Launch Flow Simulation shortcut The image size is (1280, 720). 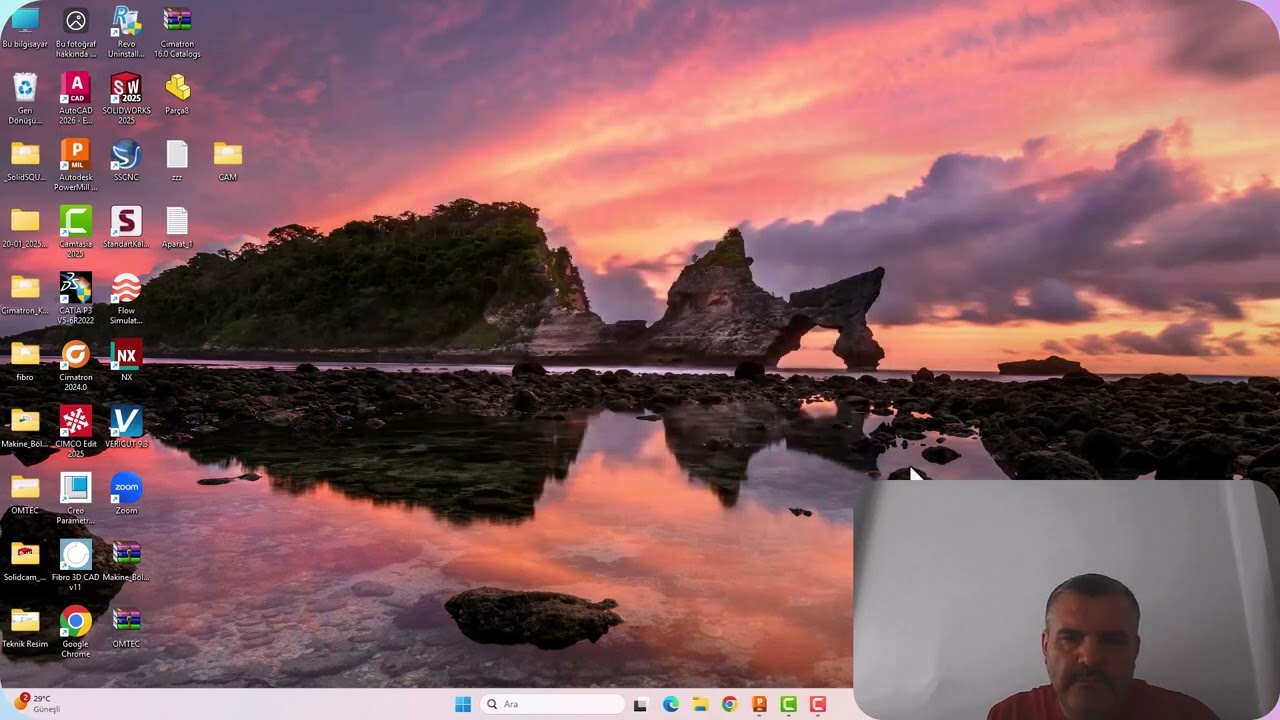point(126,298)
